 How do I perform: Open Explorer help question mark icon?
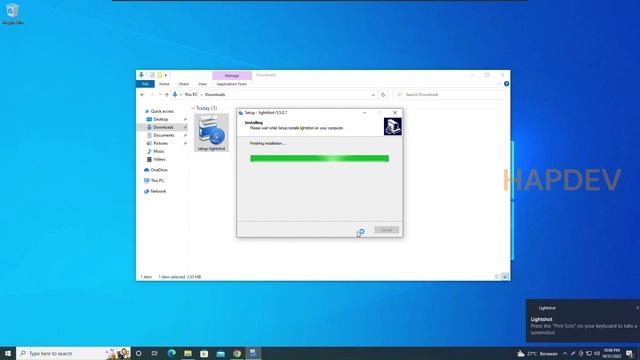(x=506, y=84)
